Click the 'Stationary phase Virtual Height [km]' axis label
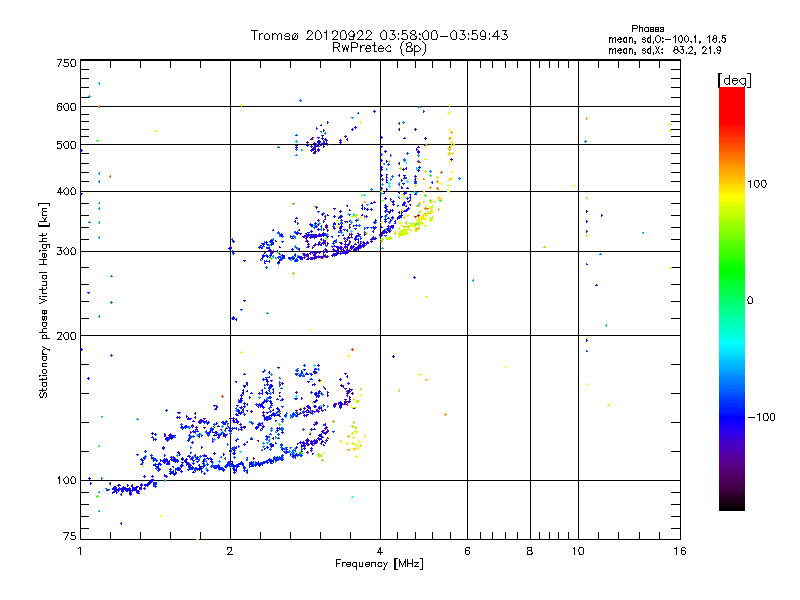The width and height of the screenshot is (800, 600). [x=44, y=301]
